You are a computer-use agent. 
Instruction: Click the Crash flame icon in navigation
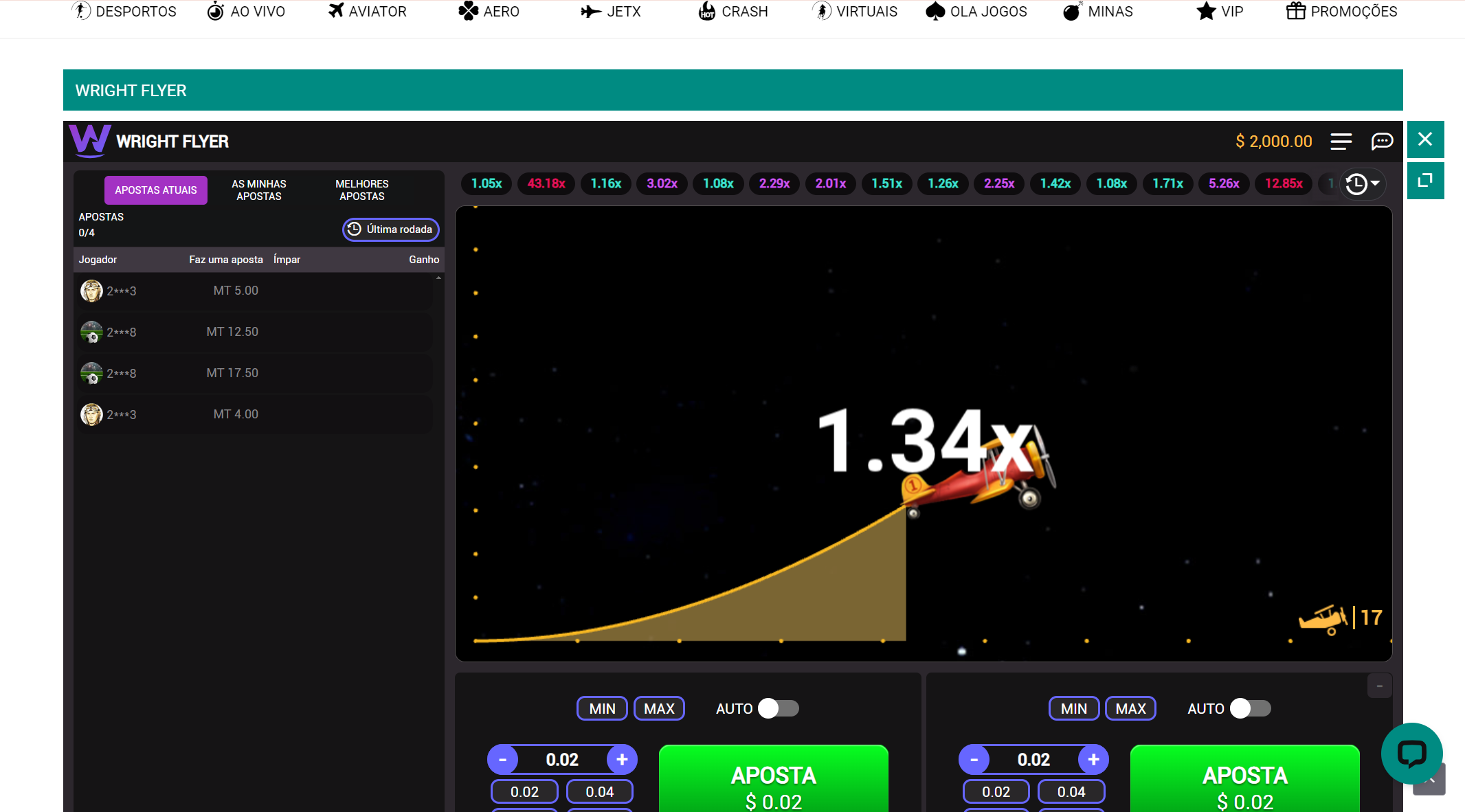point(706,11)
